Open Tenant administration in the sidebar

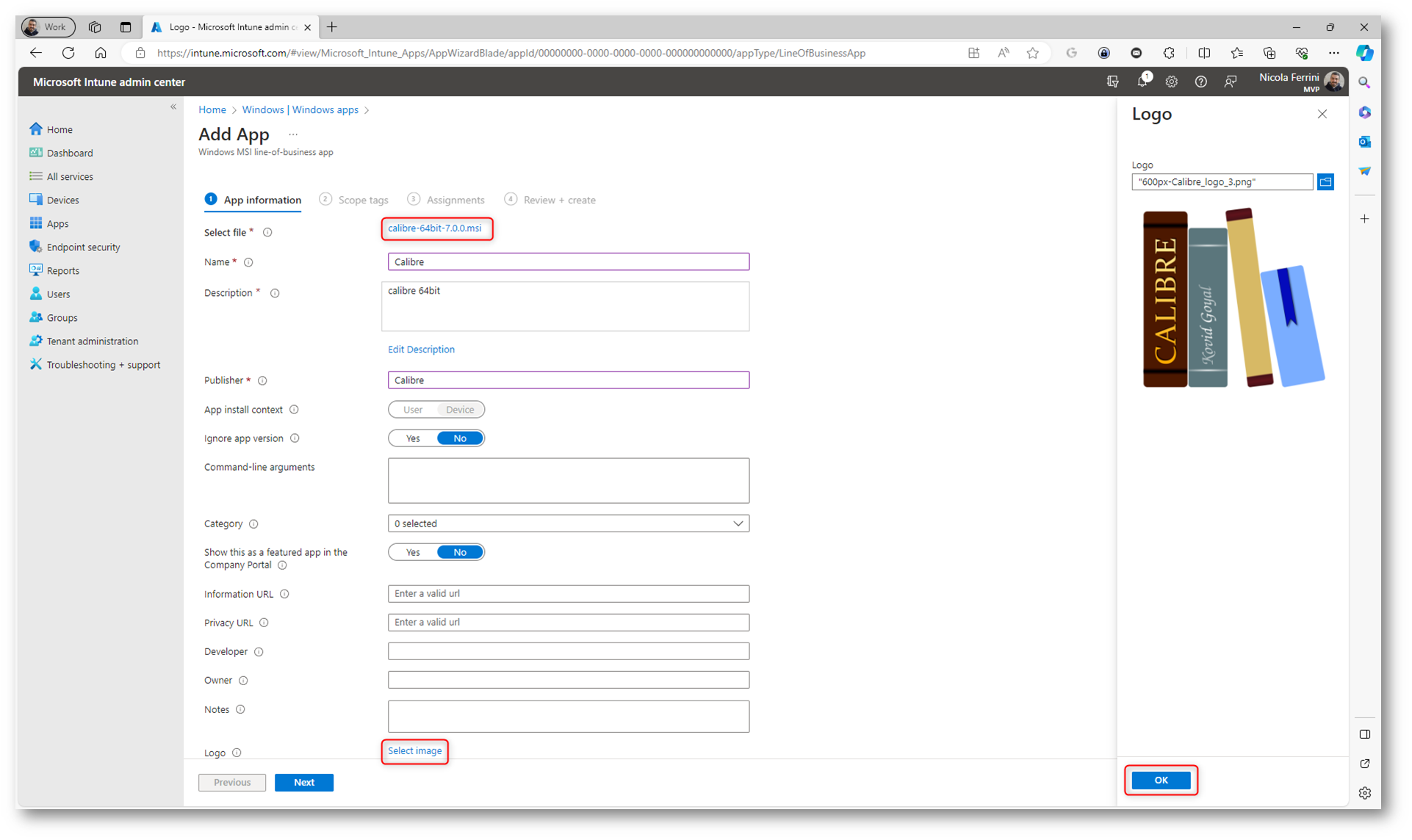click(x=92, y=341)
